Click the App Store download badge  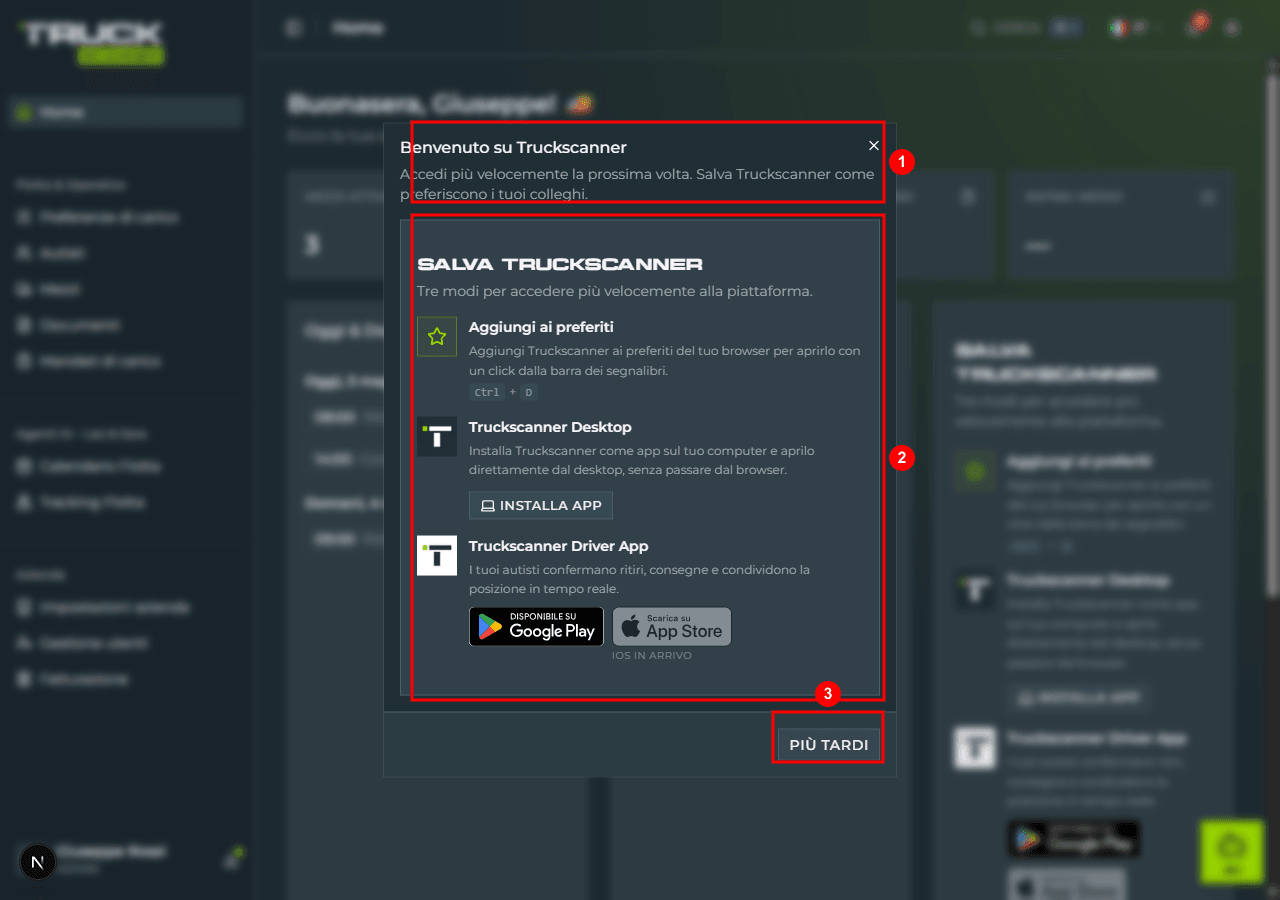tap(672, 627)
